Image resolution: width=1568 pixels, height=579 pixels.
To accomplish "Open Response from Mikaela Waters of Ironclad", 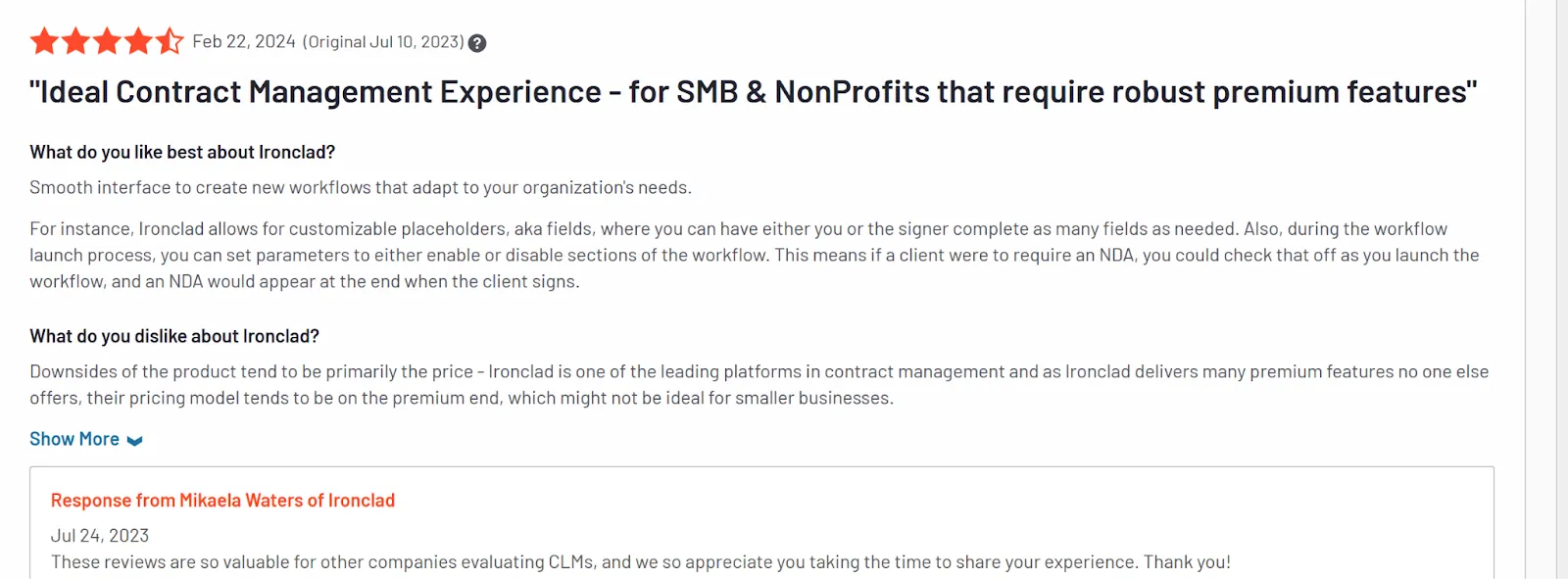I will [222, 500].
